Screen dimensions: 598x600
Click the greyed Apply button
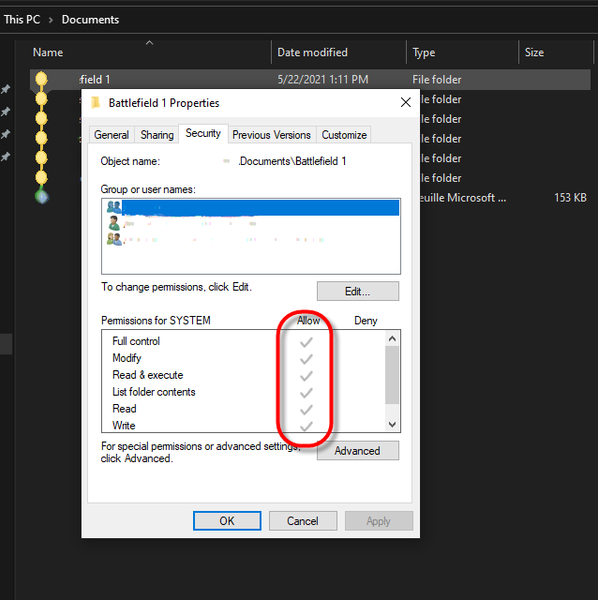[x=379, y=521]
